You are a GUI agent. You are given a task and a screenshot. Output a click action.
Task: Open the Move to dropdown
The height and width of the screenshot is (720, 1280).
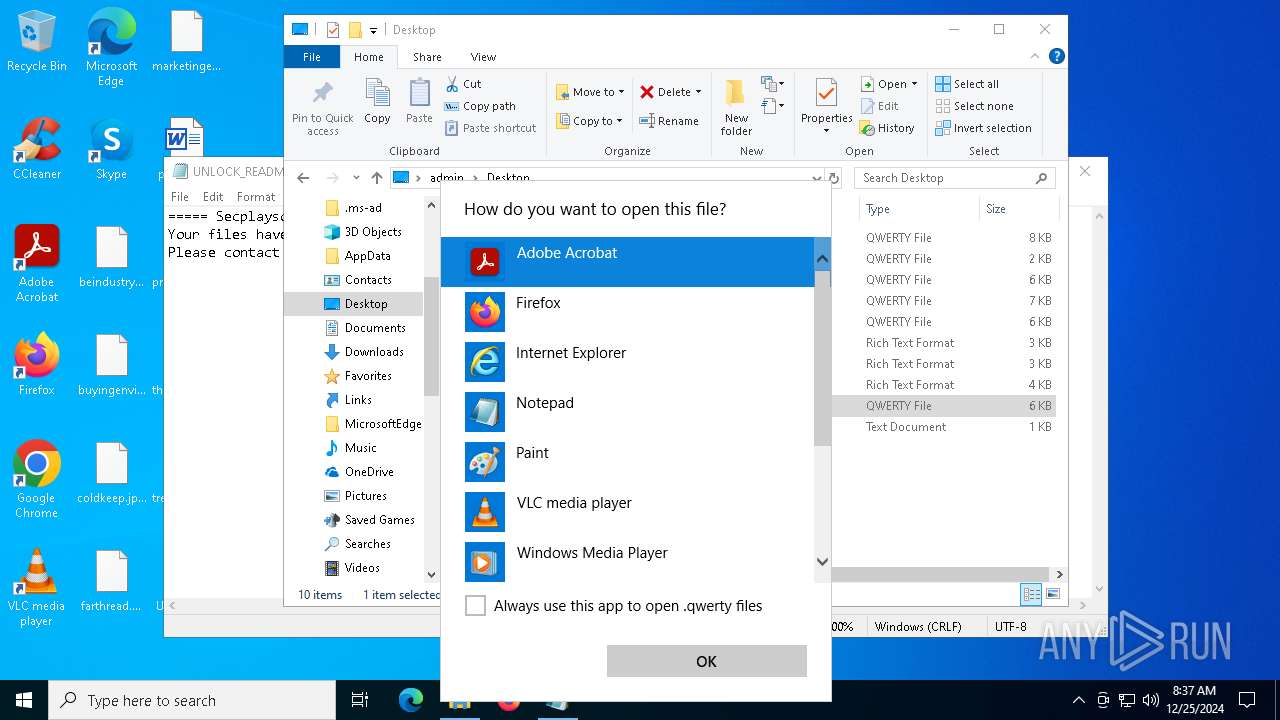pos(591,92)
